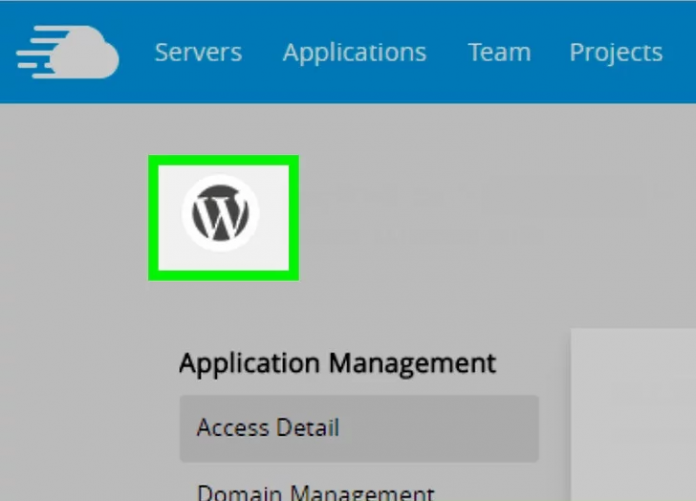The height and width of the screenshot is (501, 696).
Task: Open the Servers menu
Action: click(198, 52)
